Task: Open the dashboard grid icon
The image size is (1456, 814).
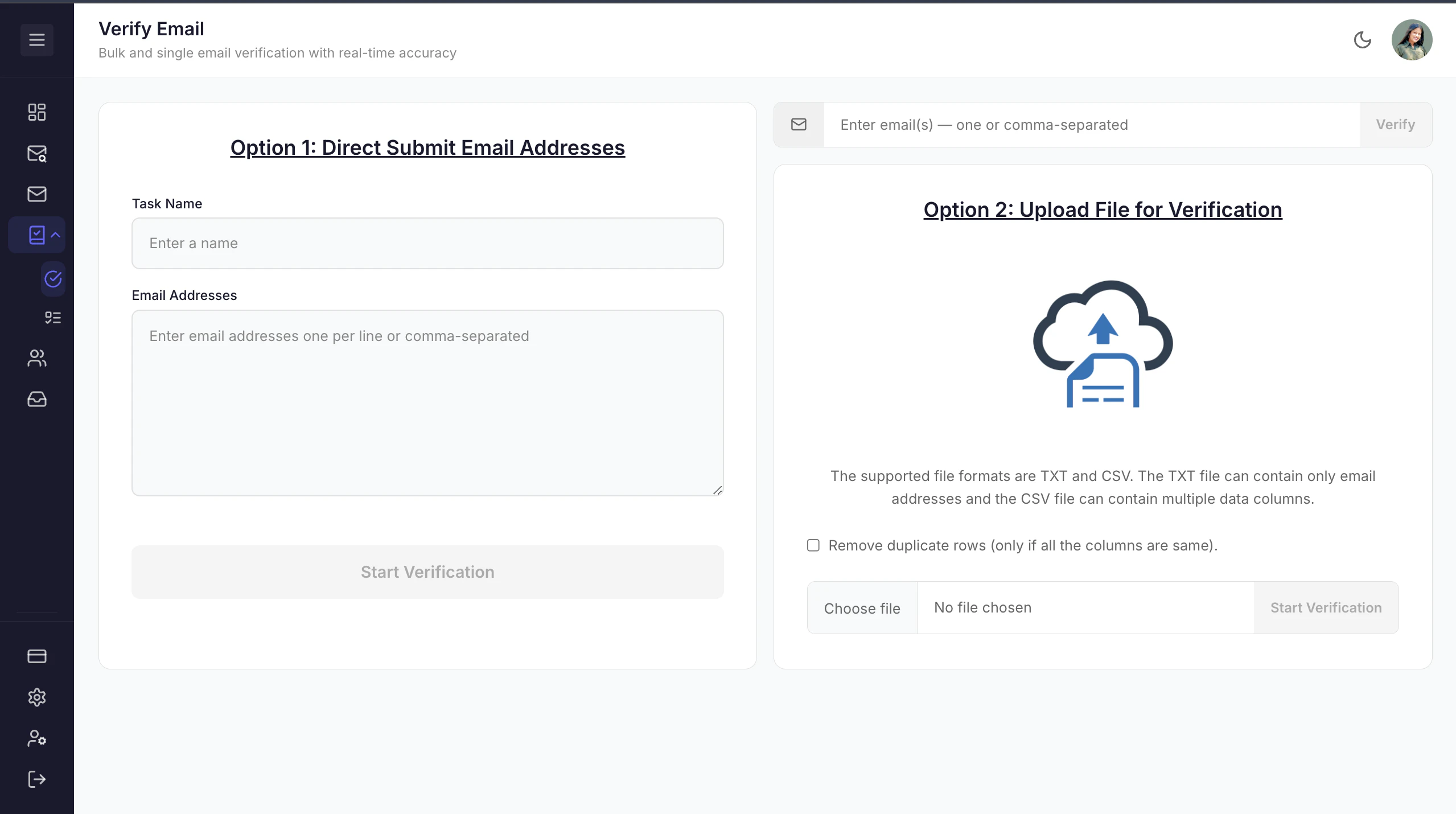Action: pos(37,112)
